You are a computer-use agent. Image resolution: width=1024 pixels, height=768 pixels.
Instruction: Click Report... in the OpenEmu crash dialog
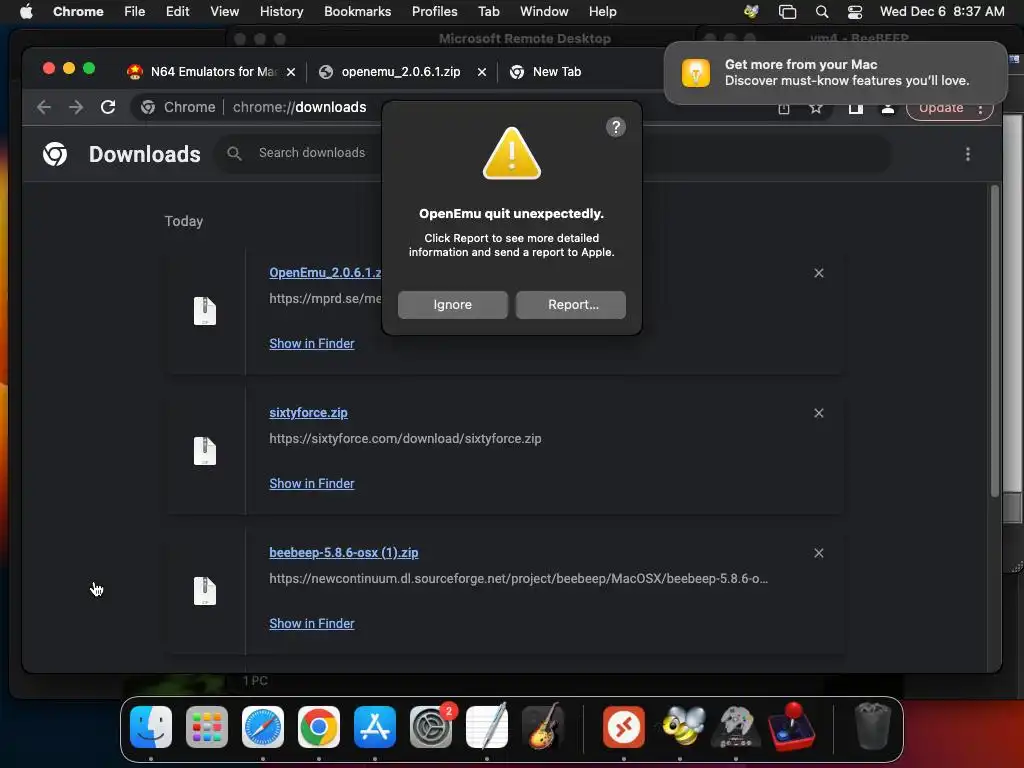click(571, 305)
